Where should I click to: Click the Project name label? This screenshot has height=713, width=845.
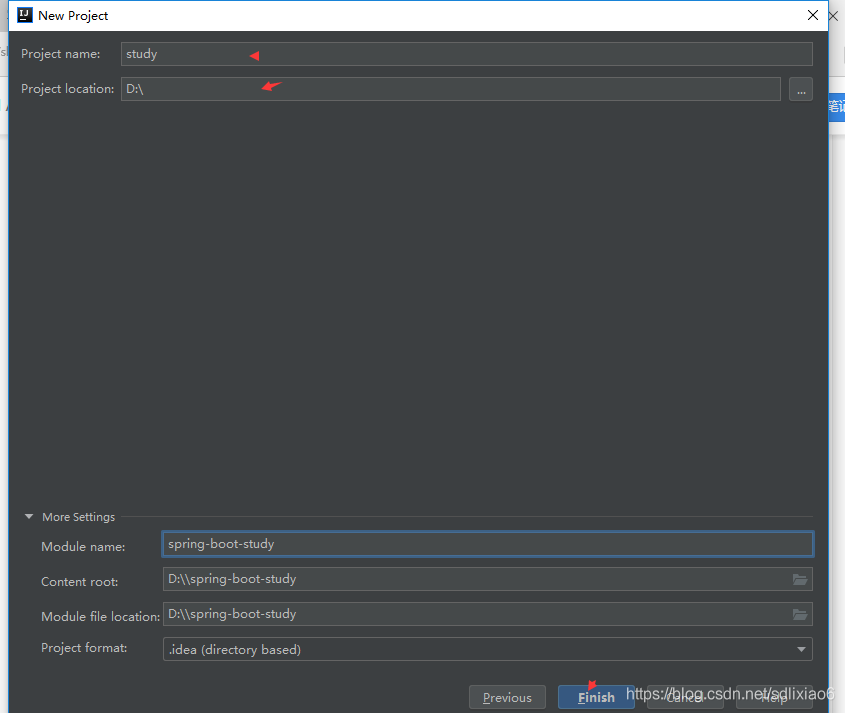coord(60,54)
